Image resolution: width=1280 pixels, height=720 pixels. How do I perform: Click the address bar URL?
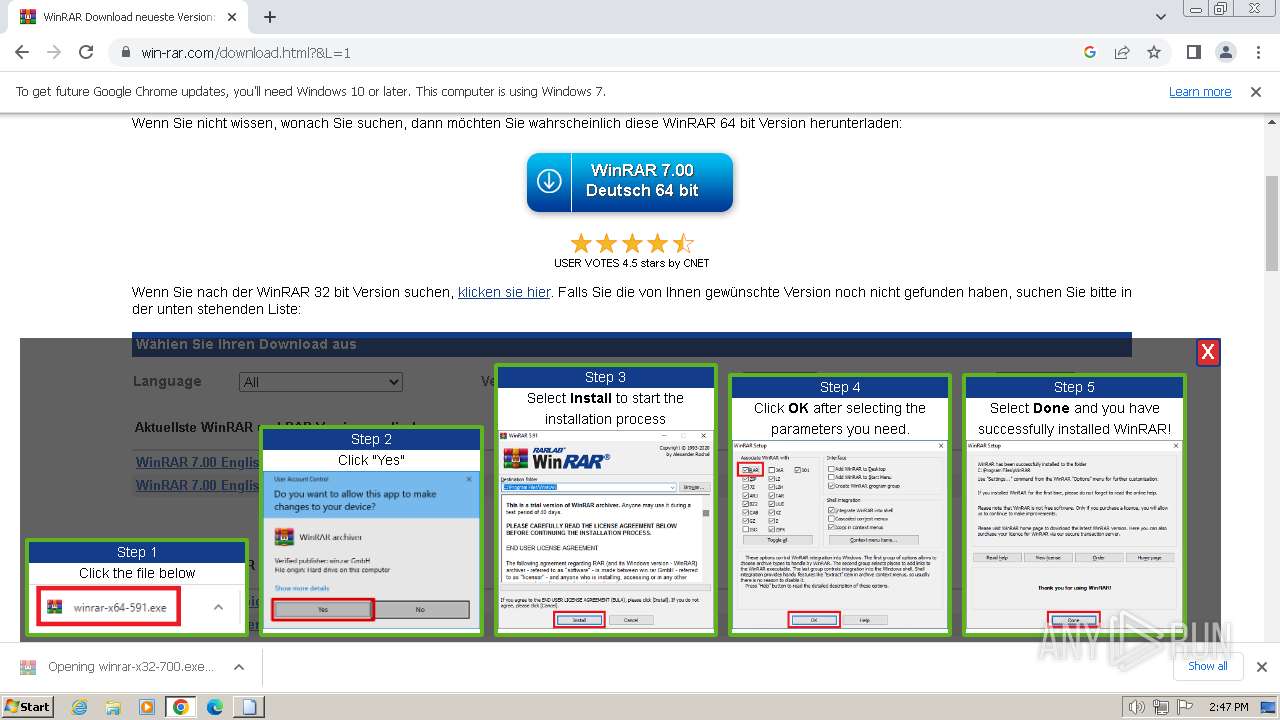pos(246,52)
